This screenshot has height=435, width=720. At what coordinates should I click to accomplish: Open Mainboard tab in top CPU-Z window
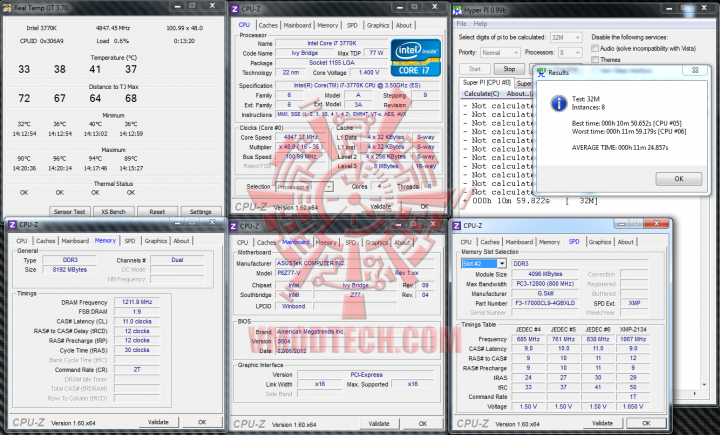pos(297,26)
